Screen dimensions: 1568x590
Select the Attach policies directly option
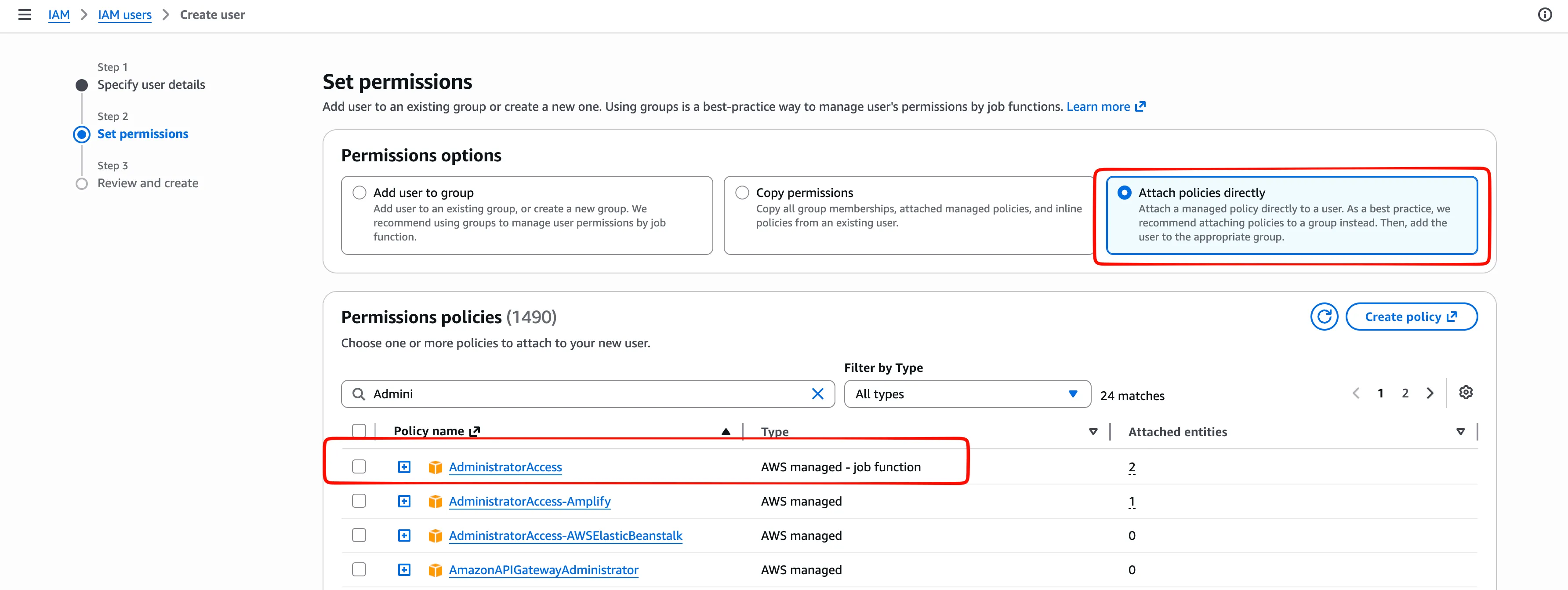1124,193
